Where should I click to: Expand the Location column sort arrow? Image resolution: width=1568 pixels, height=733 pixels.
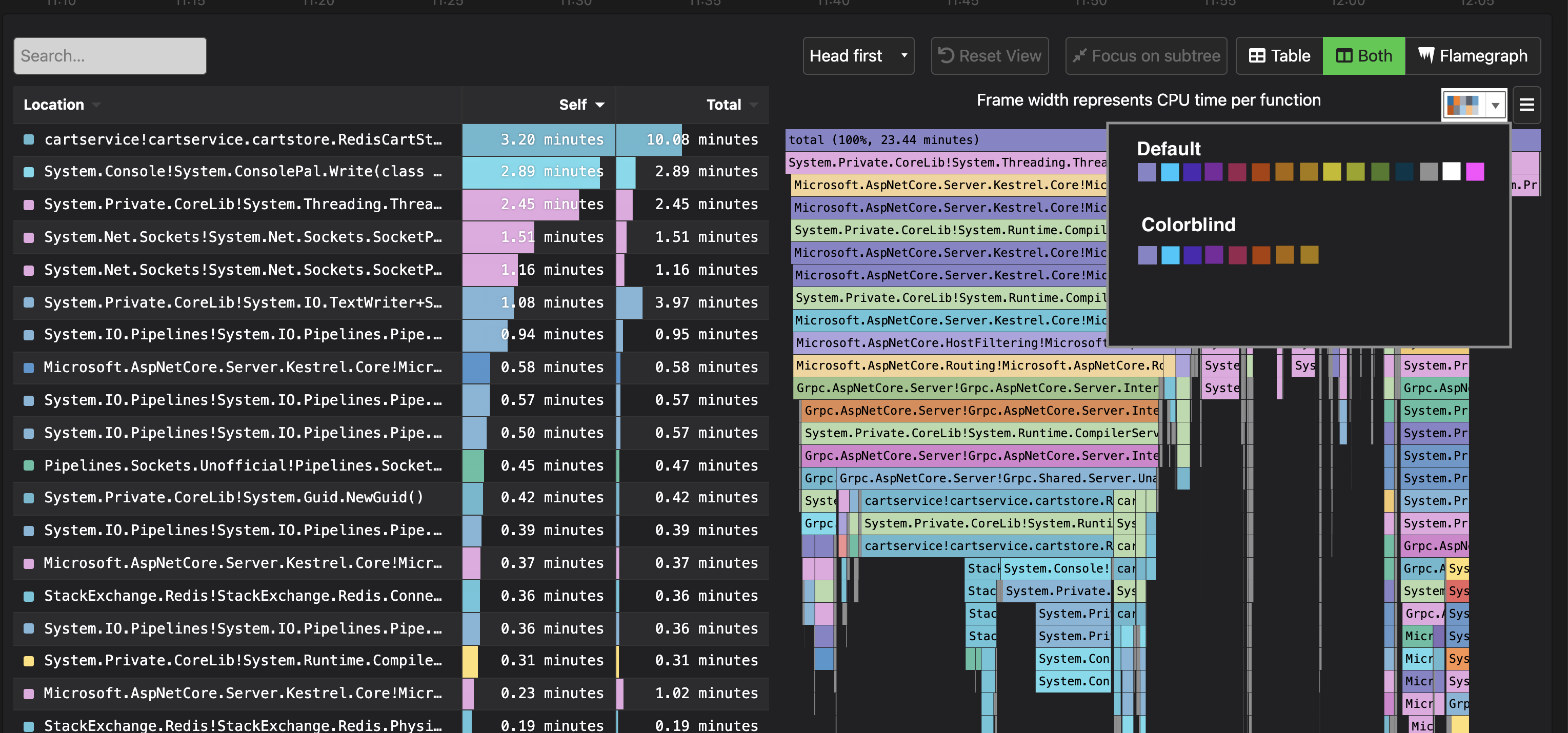tap(97, 105)
